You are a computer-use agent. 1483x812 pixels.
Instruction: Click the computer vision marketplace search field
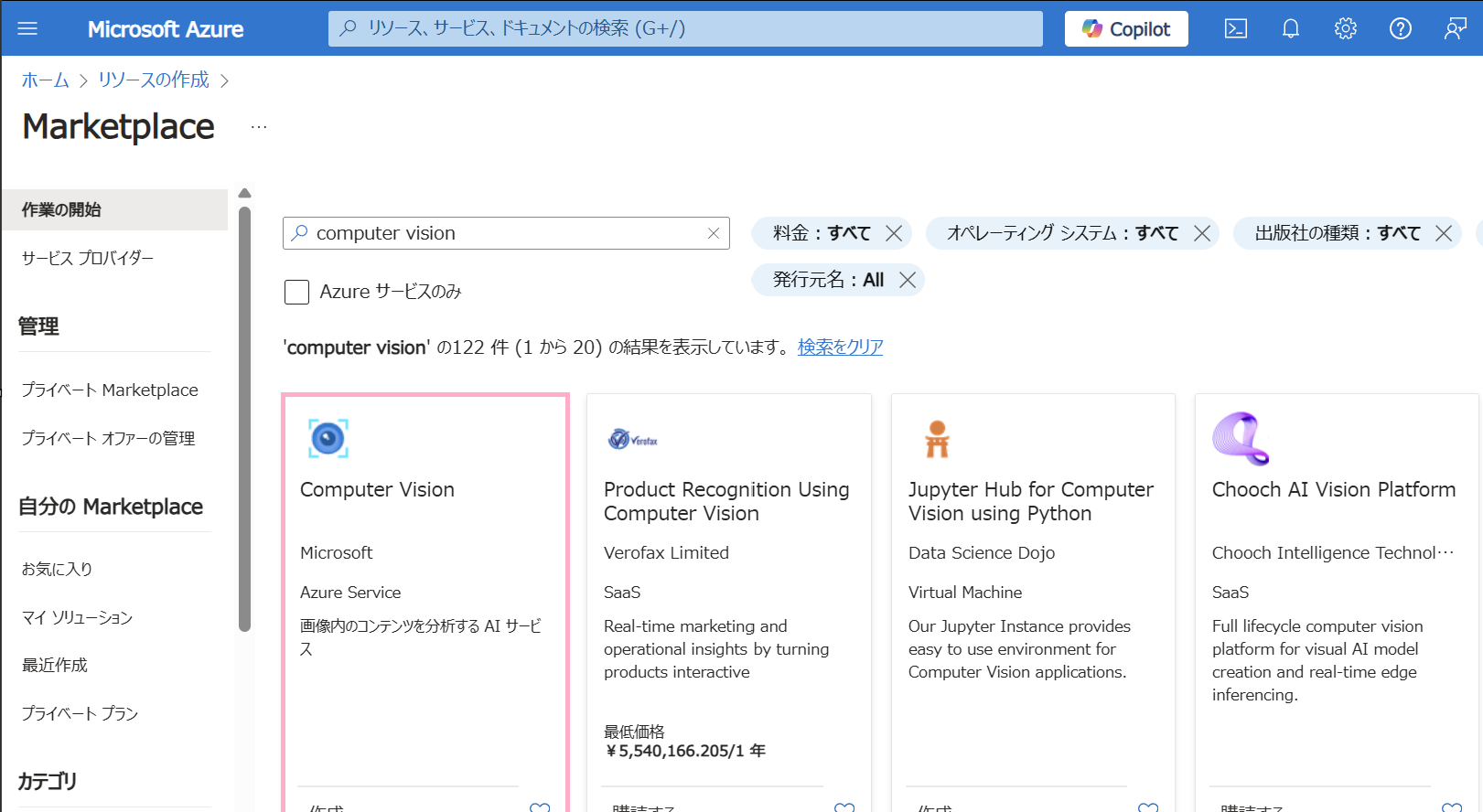[x=506, y=233]
